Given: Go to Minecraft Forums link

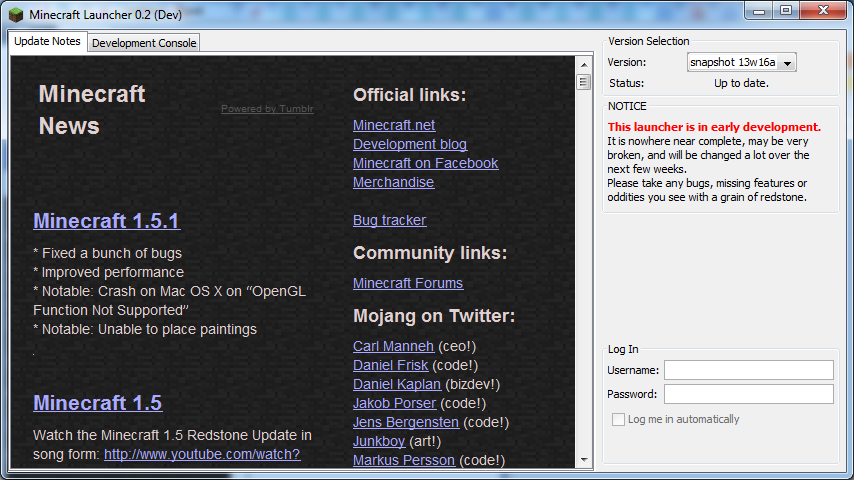Looking at the screenshot, I should point(408,283).
